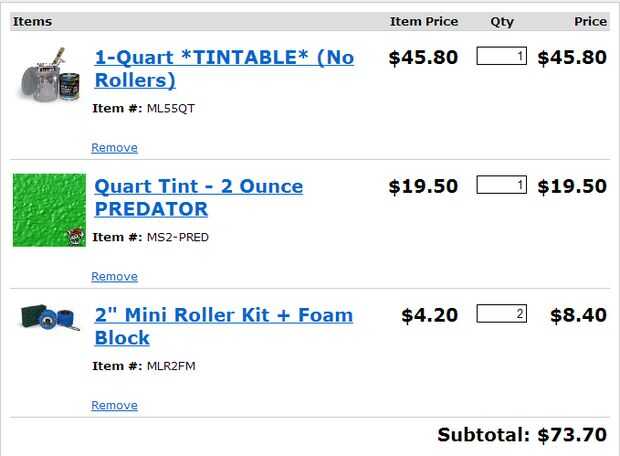The image size is (620, 456).
Task: Click the Mini Roller Kit product thumbnail
Action: pyautogui.click(x=50, y=319)
